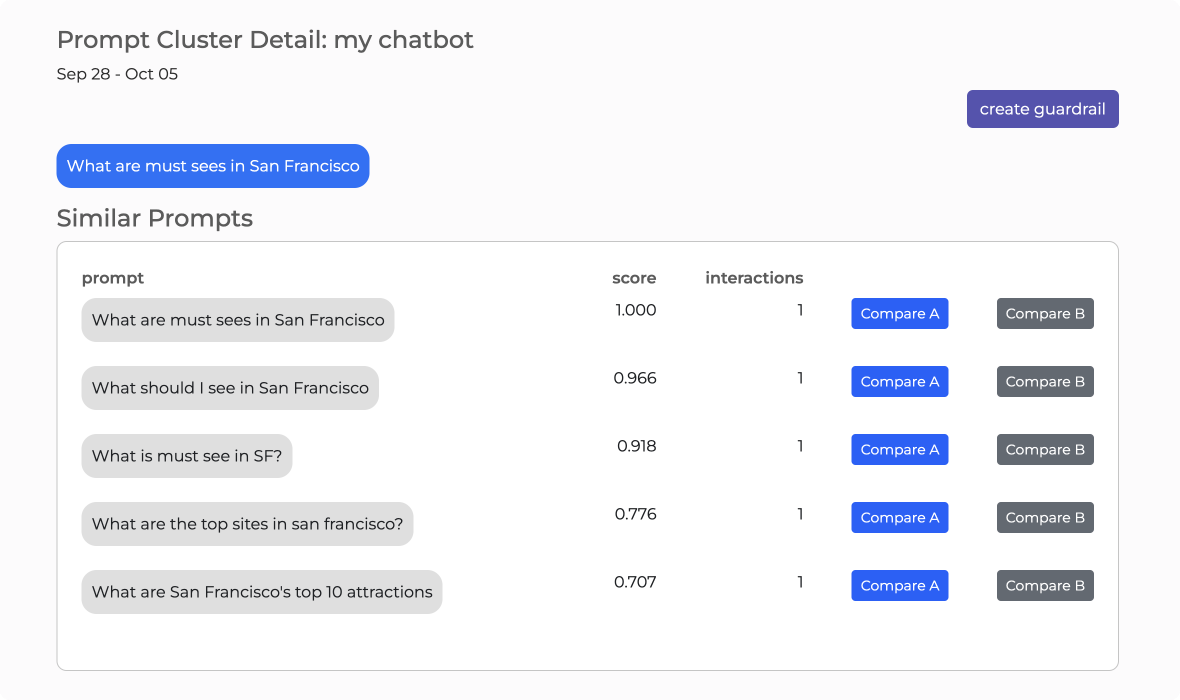1180x700 pixels.
Task: Hit Compare A on the top sites prompt row
Action: coord(899,518)
